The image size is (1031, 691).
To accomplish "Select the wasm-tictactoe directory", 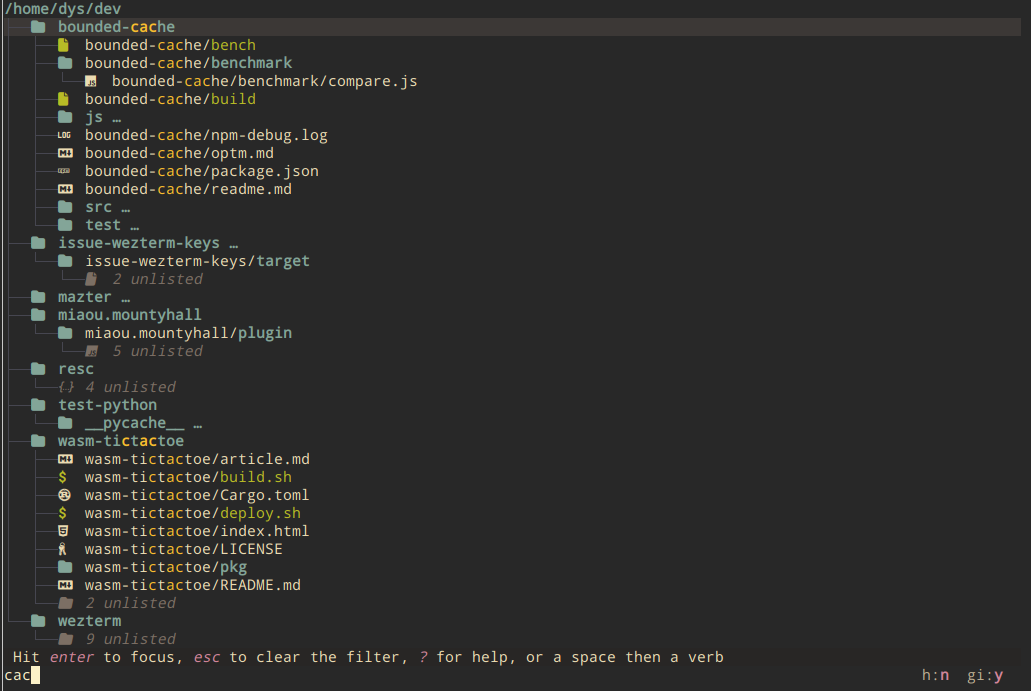I will coord(120,441).
